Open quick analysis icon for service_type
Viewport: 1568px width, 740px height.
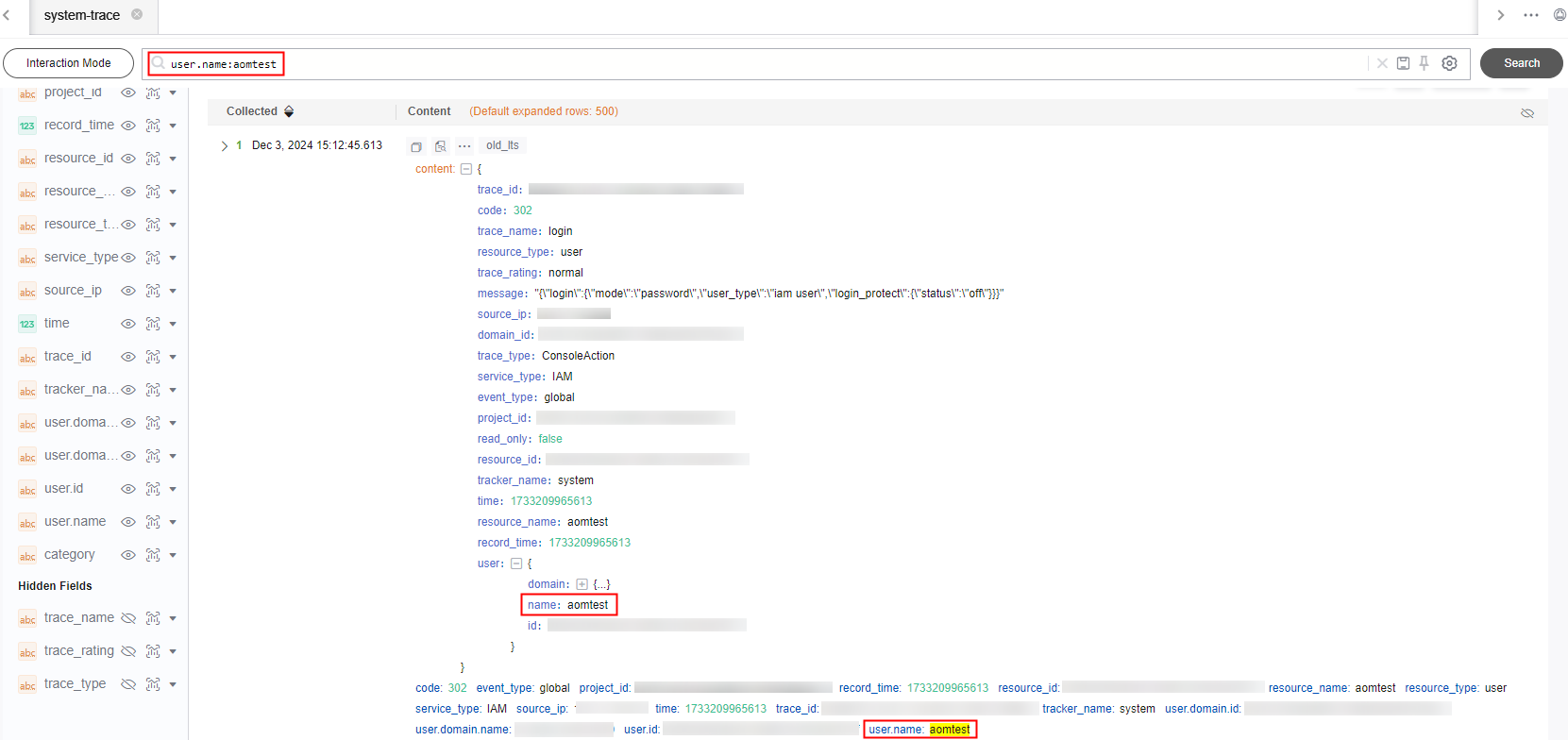[x=153, y=258]
